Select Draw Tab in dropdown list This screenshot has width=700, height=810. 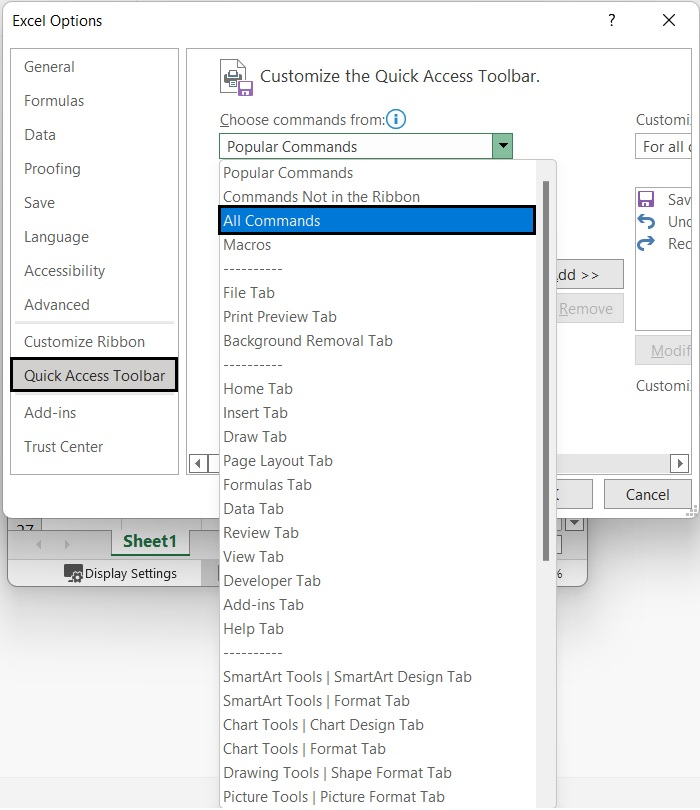point(377,437)
